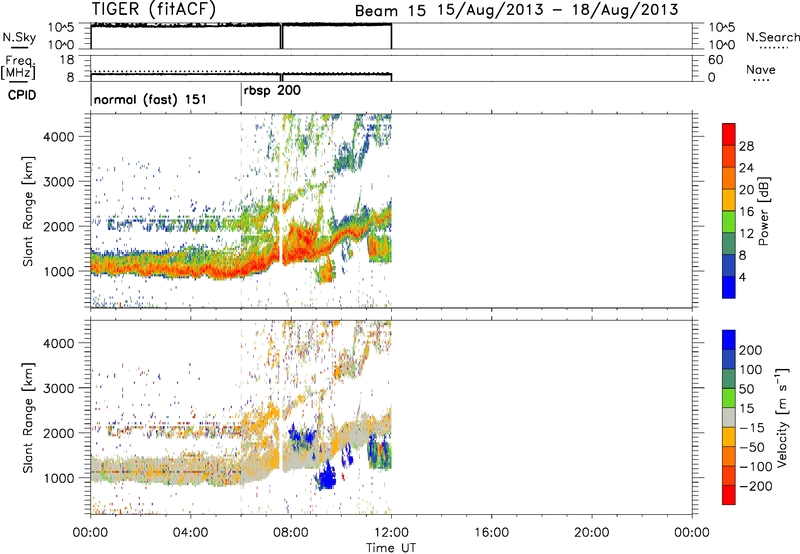Viewport: 800px width, 554px height.
Task: Click the 4000 tick on power panel axis
Action: click(58, 137)
